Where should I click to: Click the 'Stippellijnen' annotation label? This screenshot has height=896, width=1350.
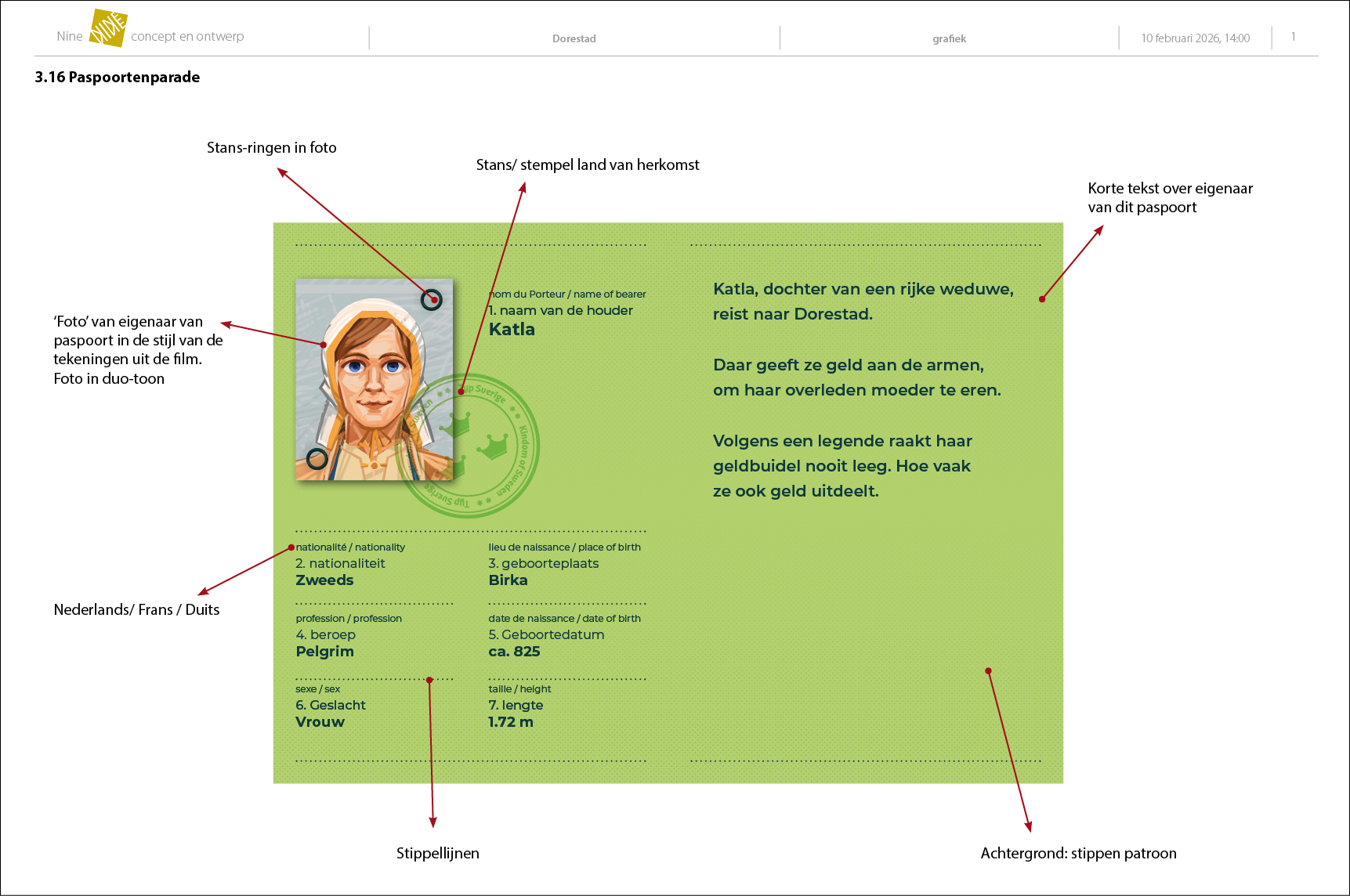437,853
